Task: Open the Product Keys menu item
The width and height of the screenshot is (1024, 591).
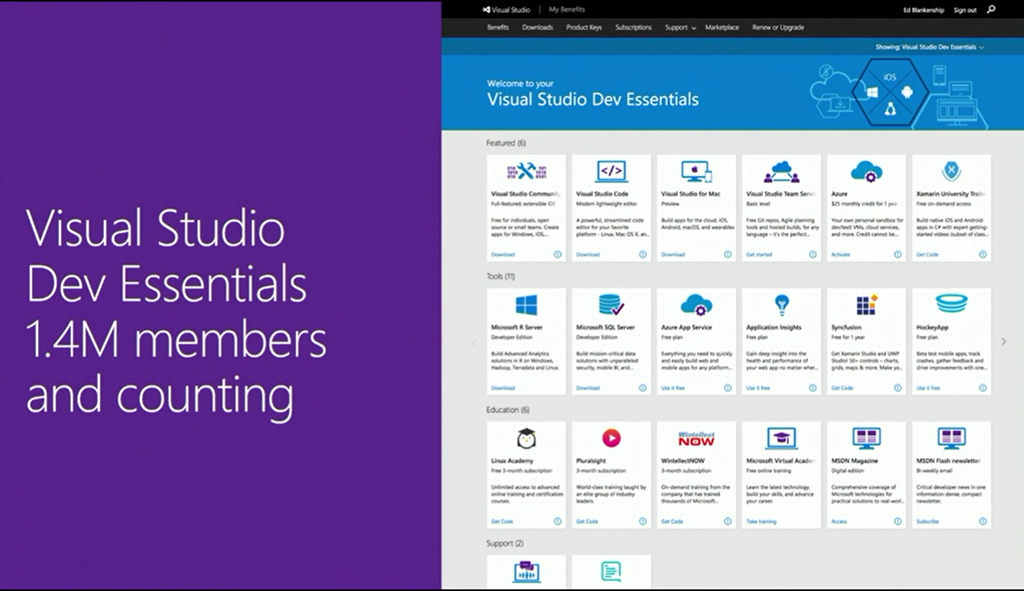Action: point(584,28)
